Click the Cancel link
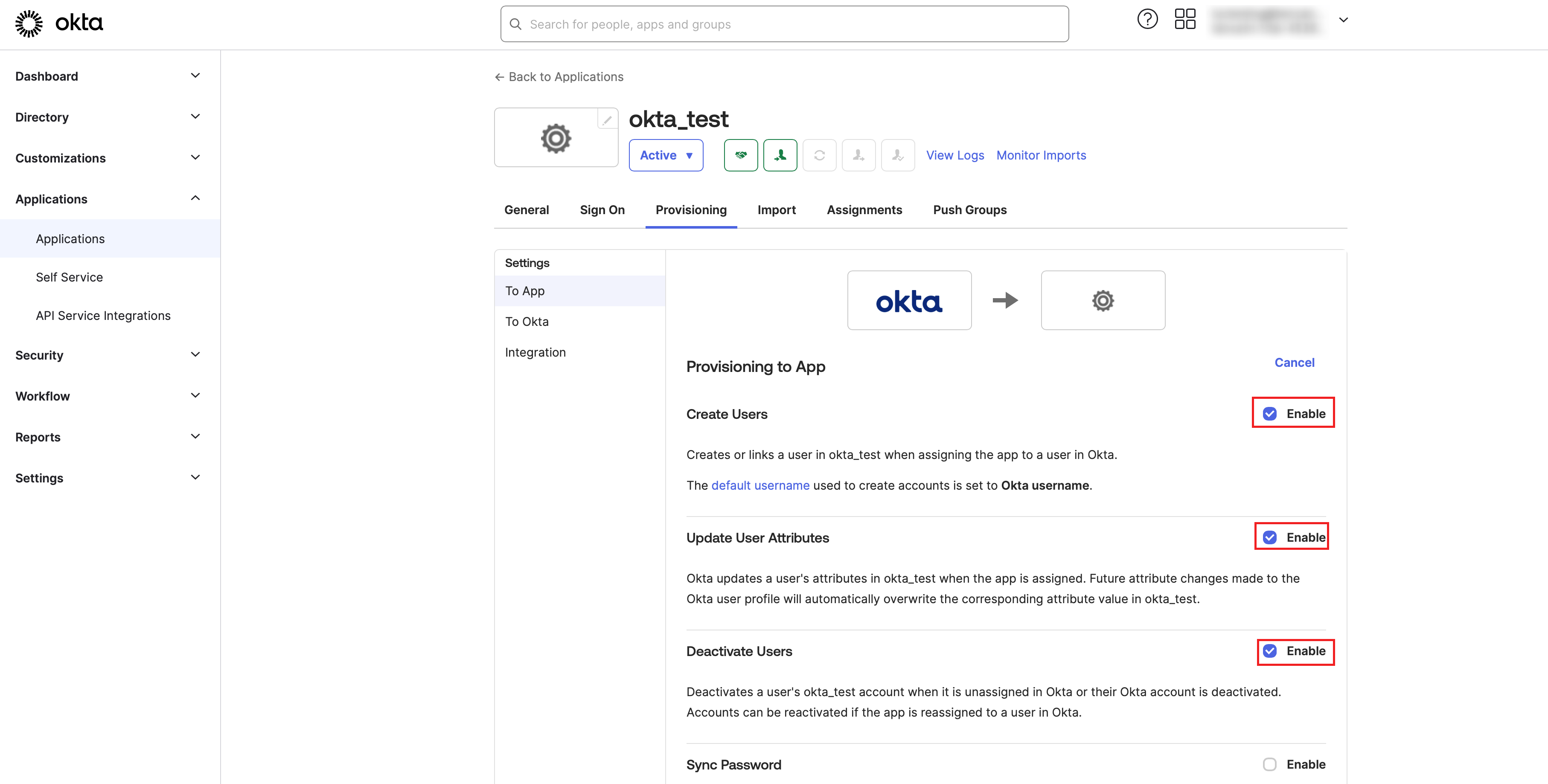The width and height of the screenshot is (1548, 784). (x=1295, y=362)
